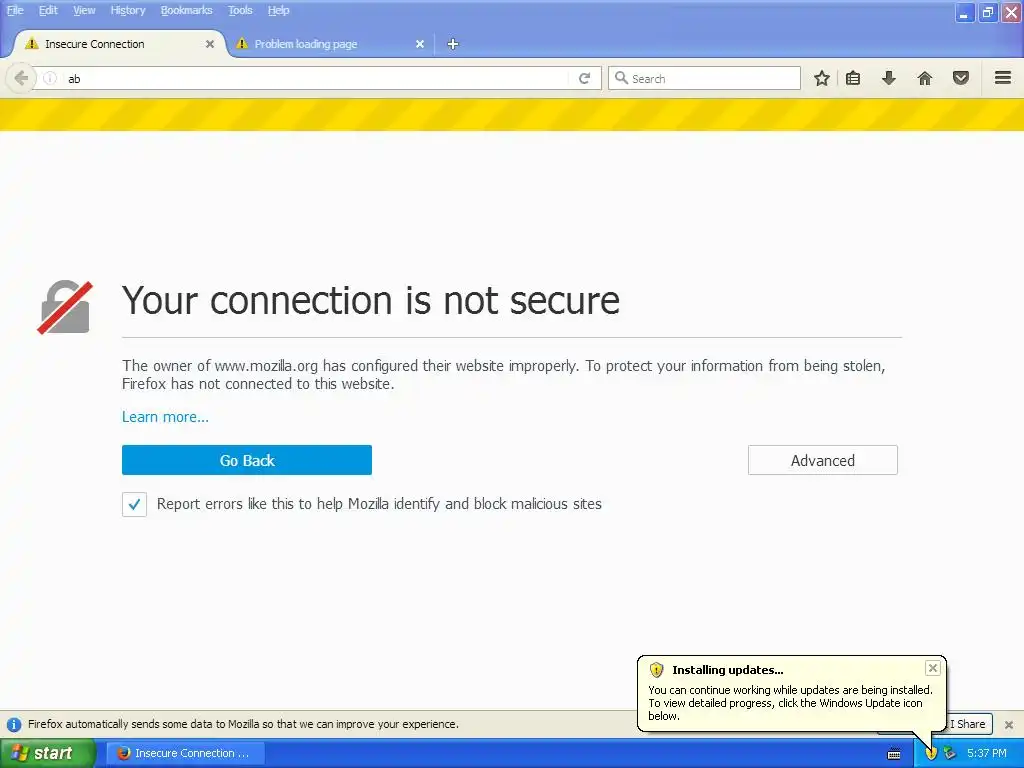Open the hamburger menu
This screenshot has width=1024, height=768.
click(1002, 78)
